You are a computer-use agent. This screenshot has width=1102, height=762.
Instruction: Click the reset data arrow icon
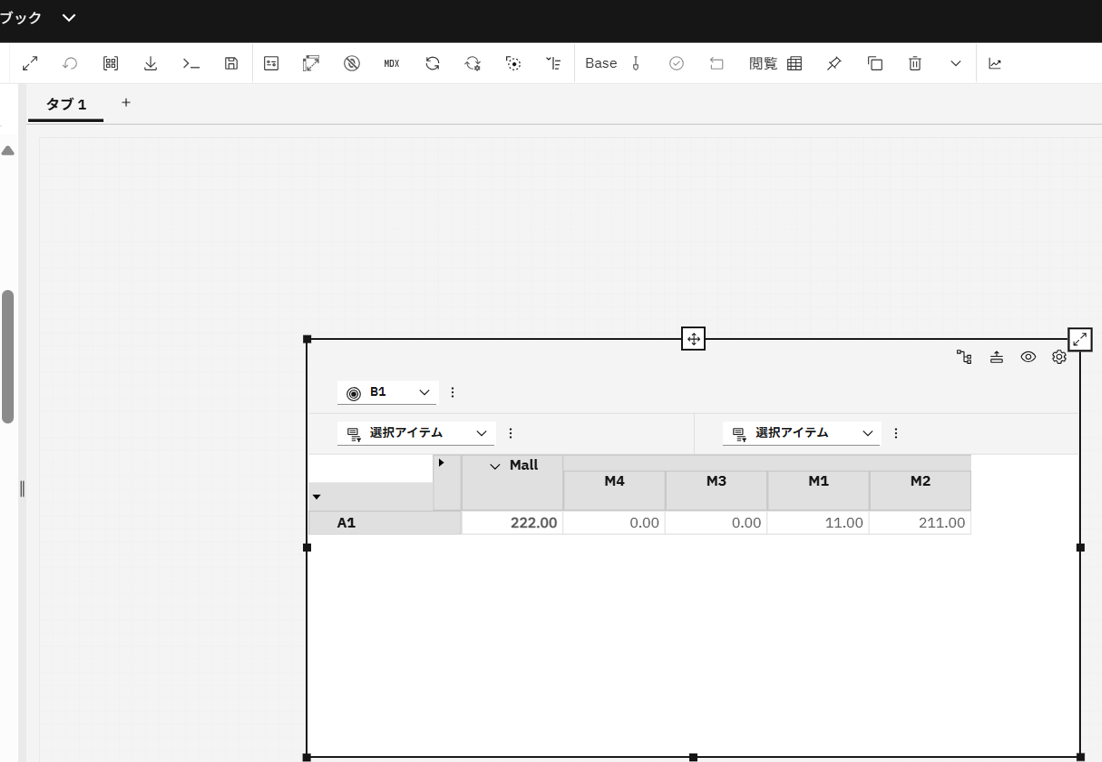(716, 63)
